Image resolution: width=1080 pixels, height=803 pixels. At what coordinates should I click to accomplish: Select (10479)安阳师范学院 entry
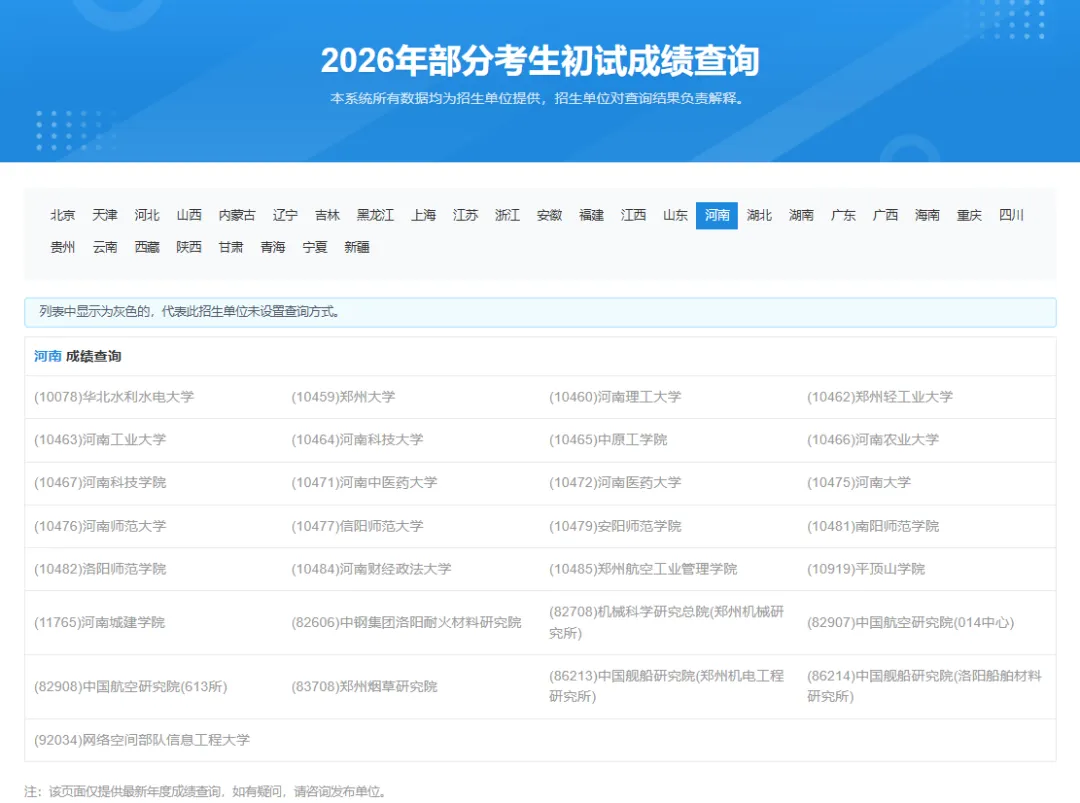click(x=615, y=526)
